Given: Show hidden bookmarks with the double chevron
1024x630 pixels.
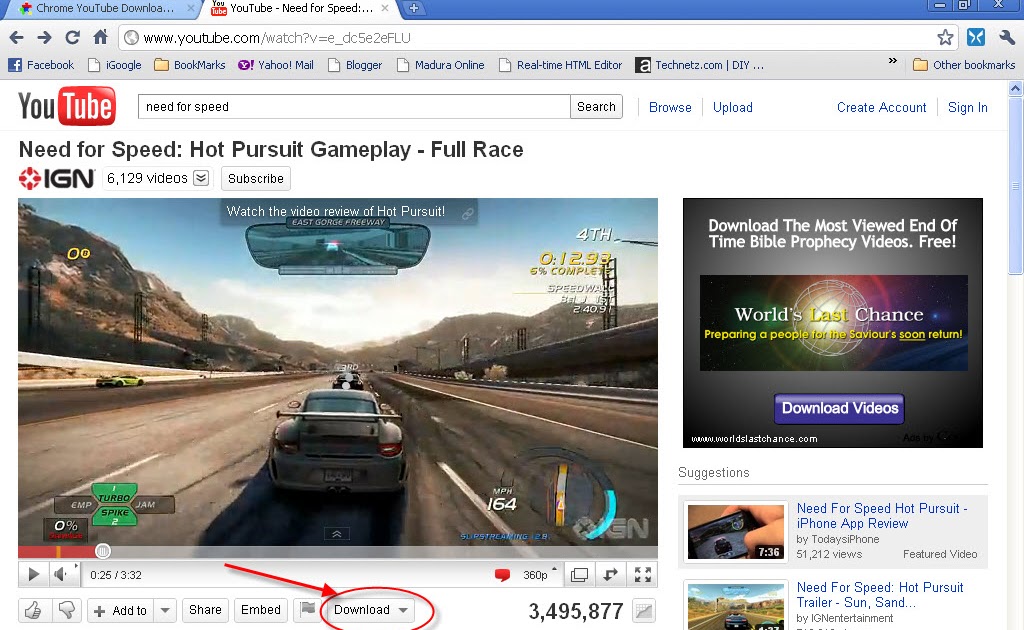Looking at the screenshot, I should click(893, 61).
